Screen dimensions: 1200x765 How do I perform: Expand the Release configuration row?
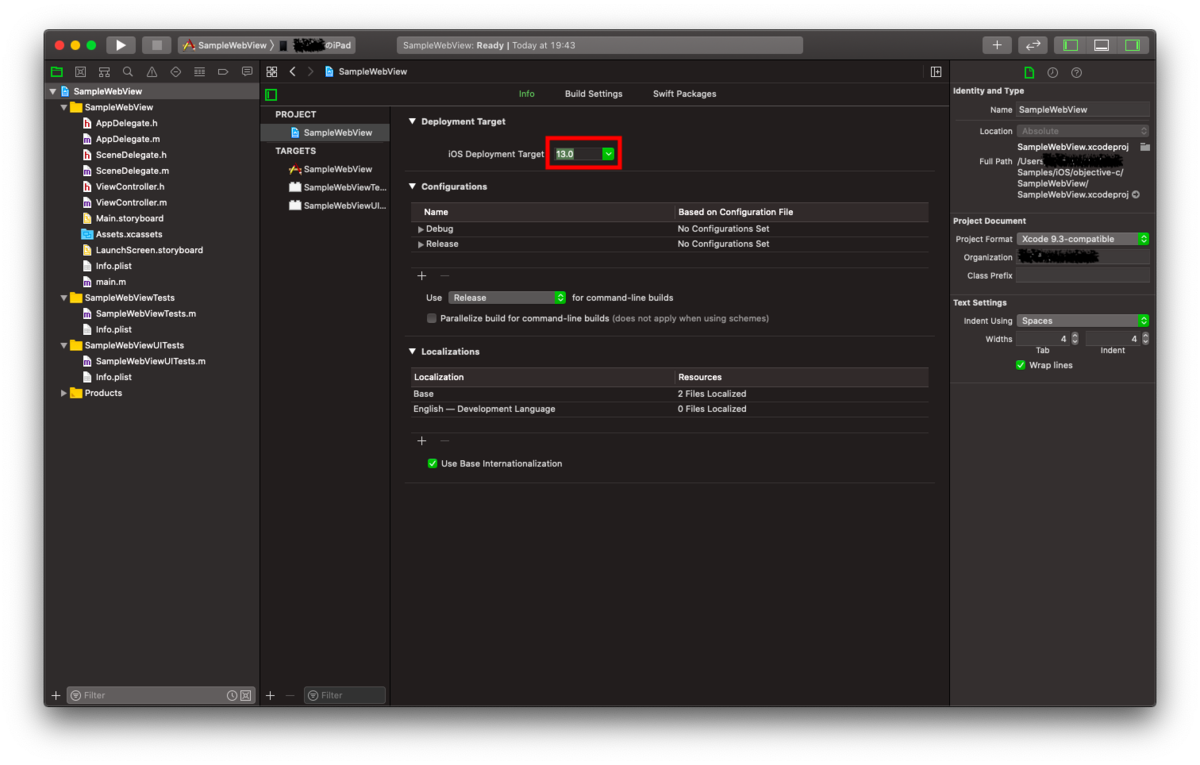(421, 244)
